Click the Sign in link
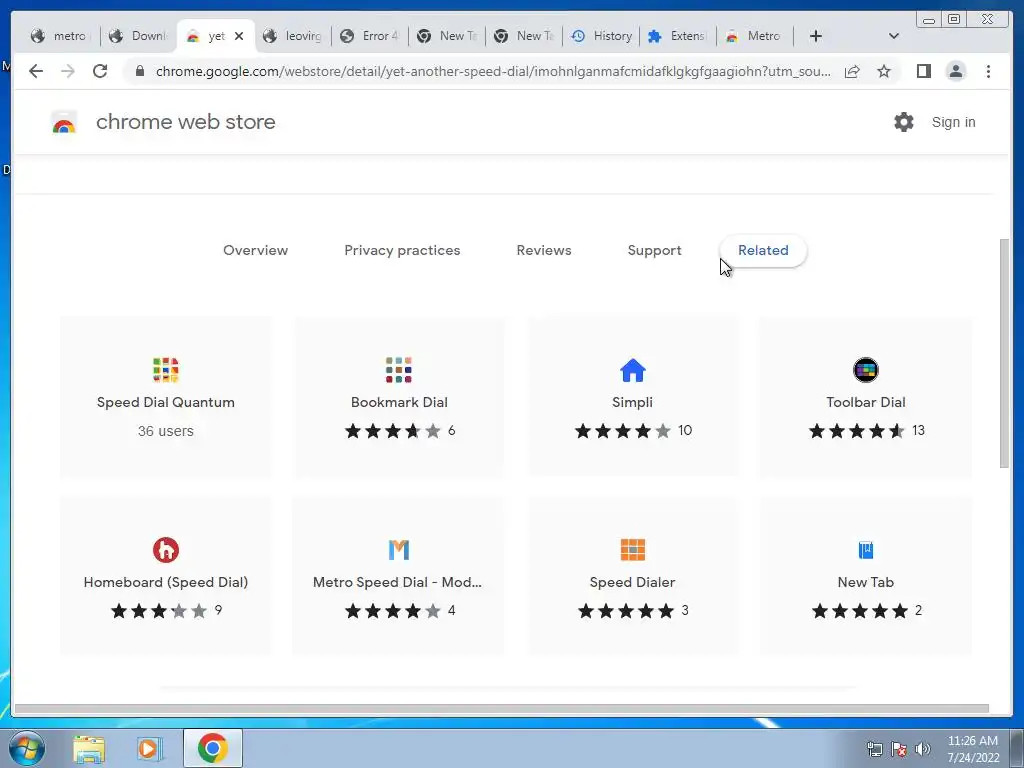The image size is (1024, 768). 953,122
